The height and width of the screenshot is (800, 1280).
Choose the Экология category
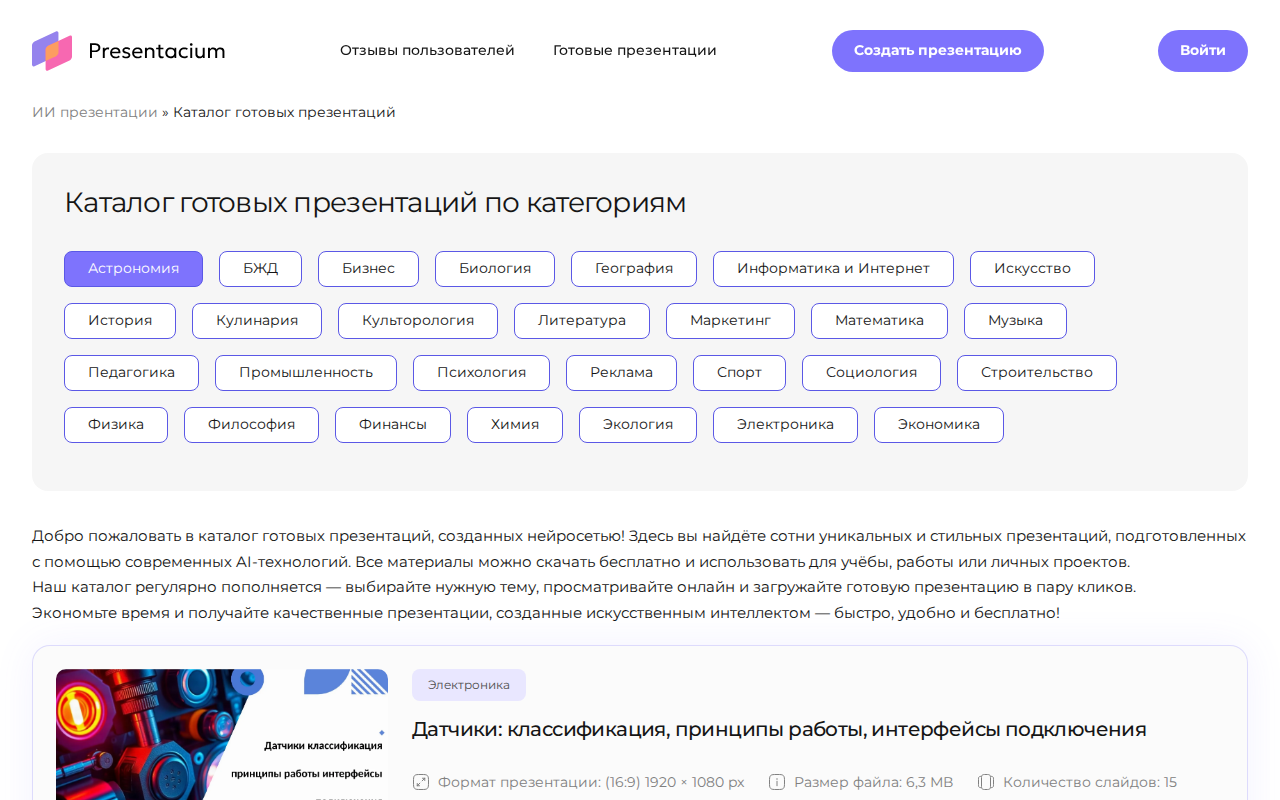coord(638,425)
